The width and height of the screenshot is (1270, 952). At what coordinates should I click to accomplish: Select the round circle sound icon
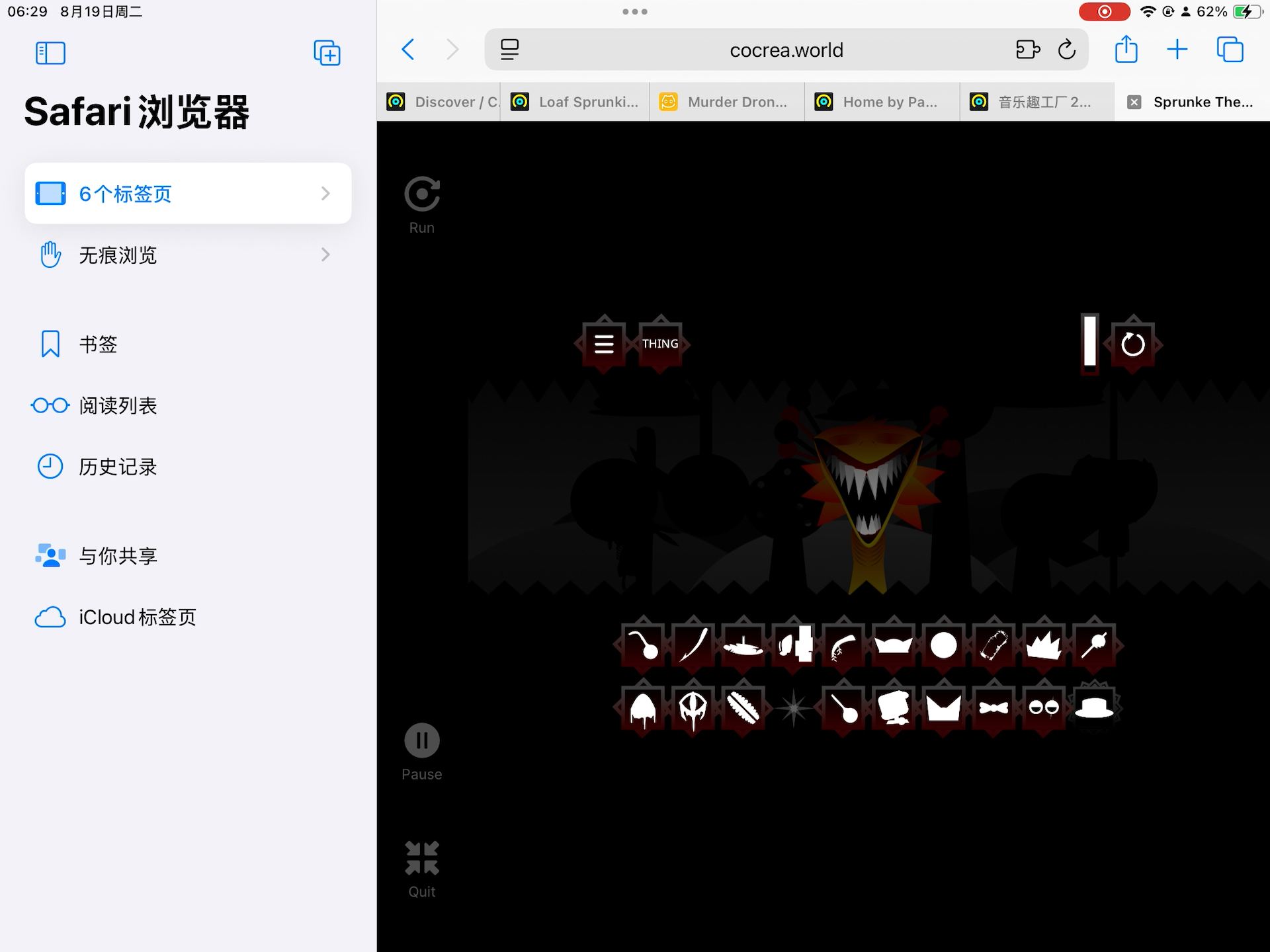pyautogui.click(x=943, y=645)
